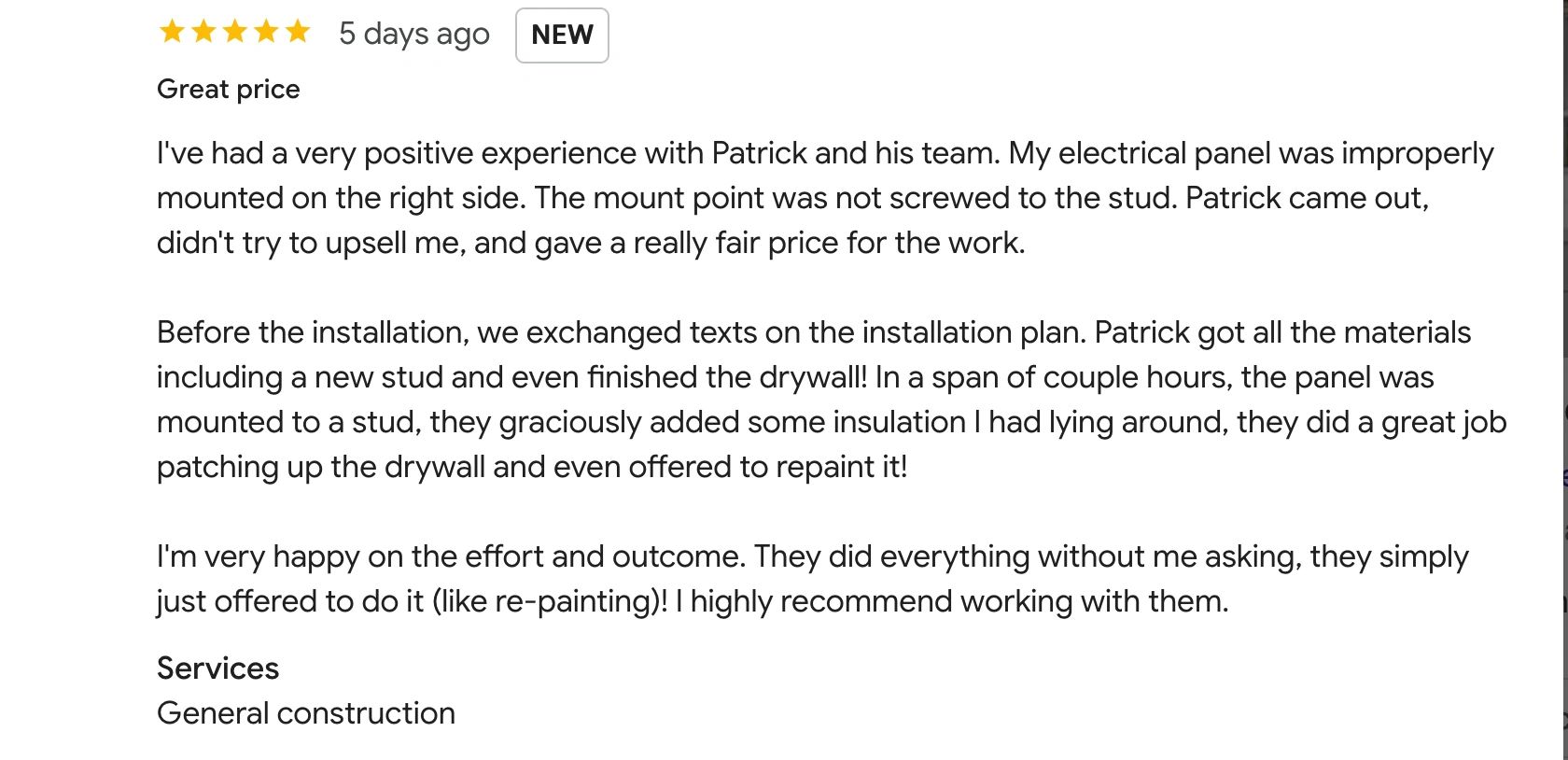1568x760 pixels.
Task: Click the 'Services' heading
Action: coord(217,669)
